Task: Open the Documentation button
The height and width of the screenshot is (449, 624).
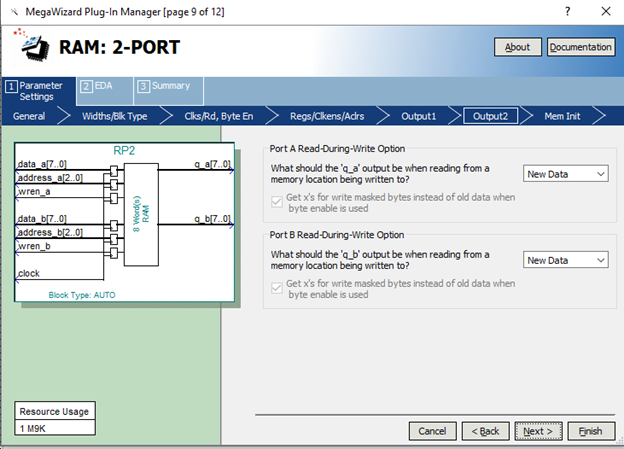Action: (581, 47)
